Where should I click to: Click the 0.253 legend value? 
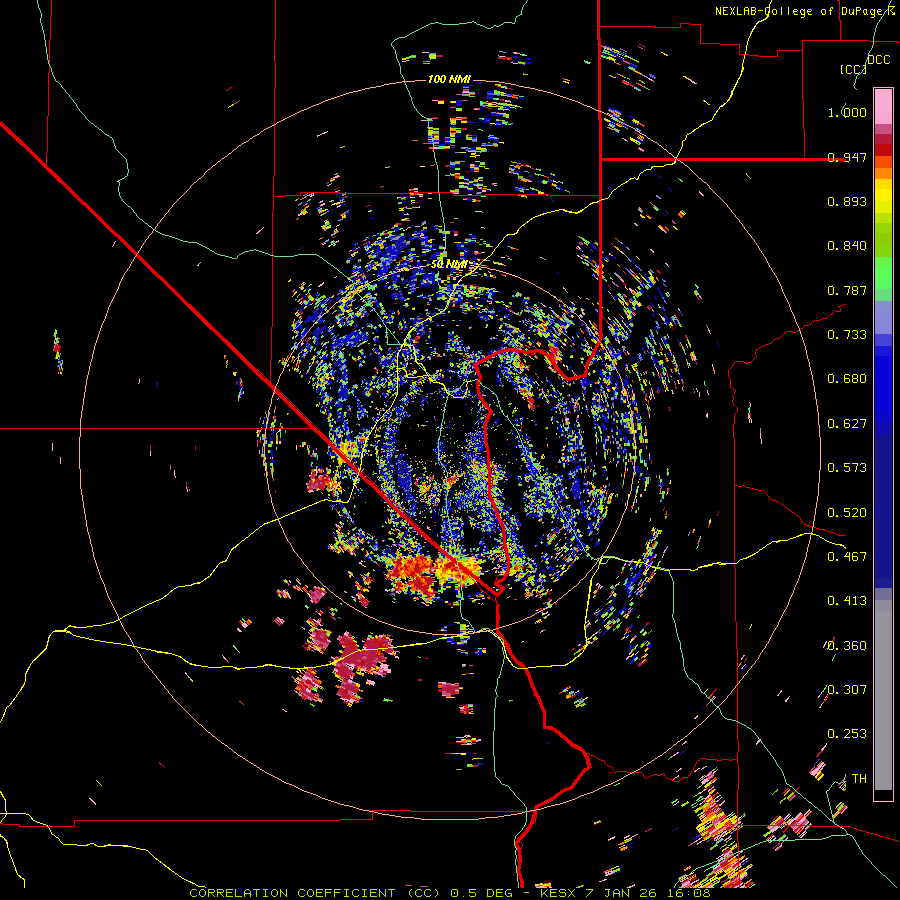847,734
